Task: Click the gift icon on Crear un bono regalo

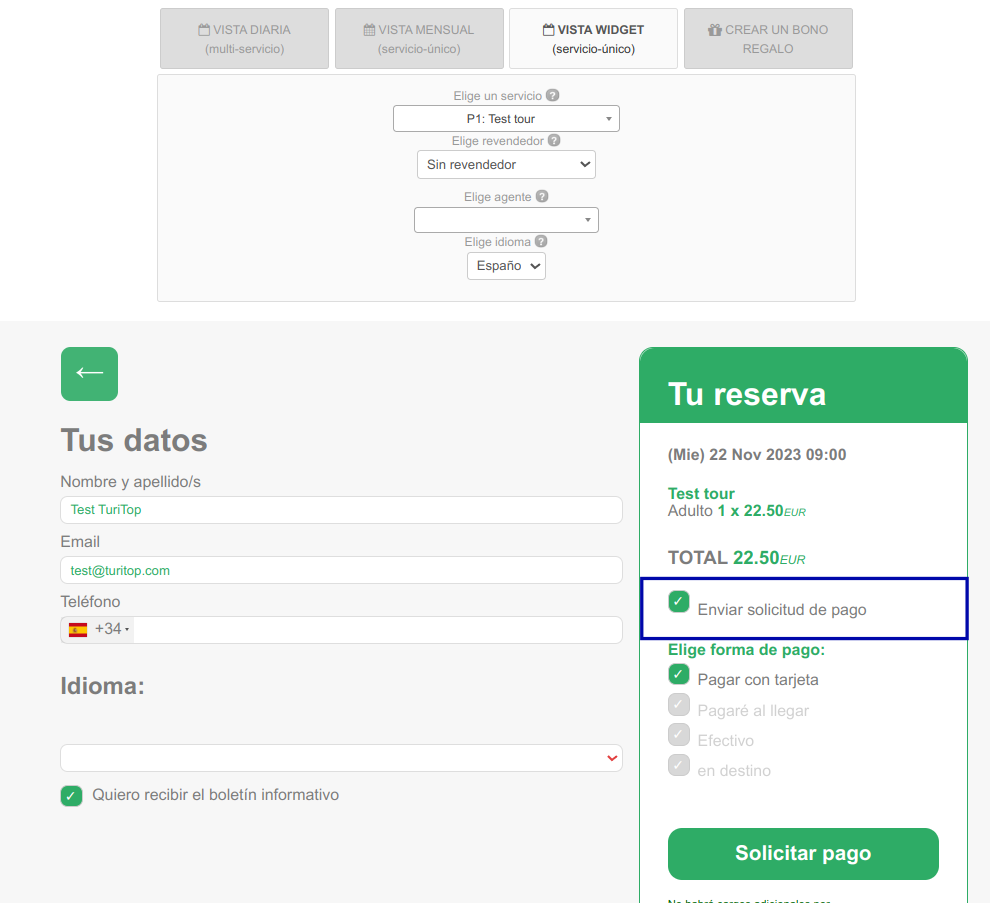Action: [715, 30]
